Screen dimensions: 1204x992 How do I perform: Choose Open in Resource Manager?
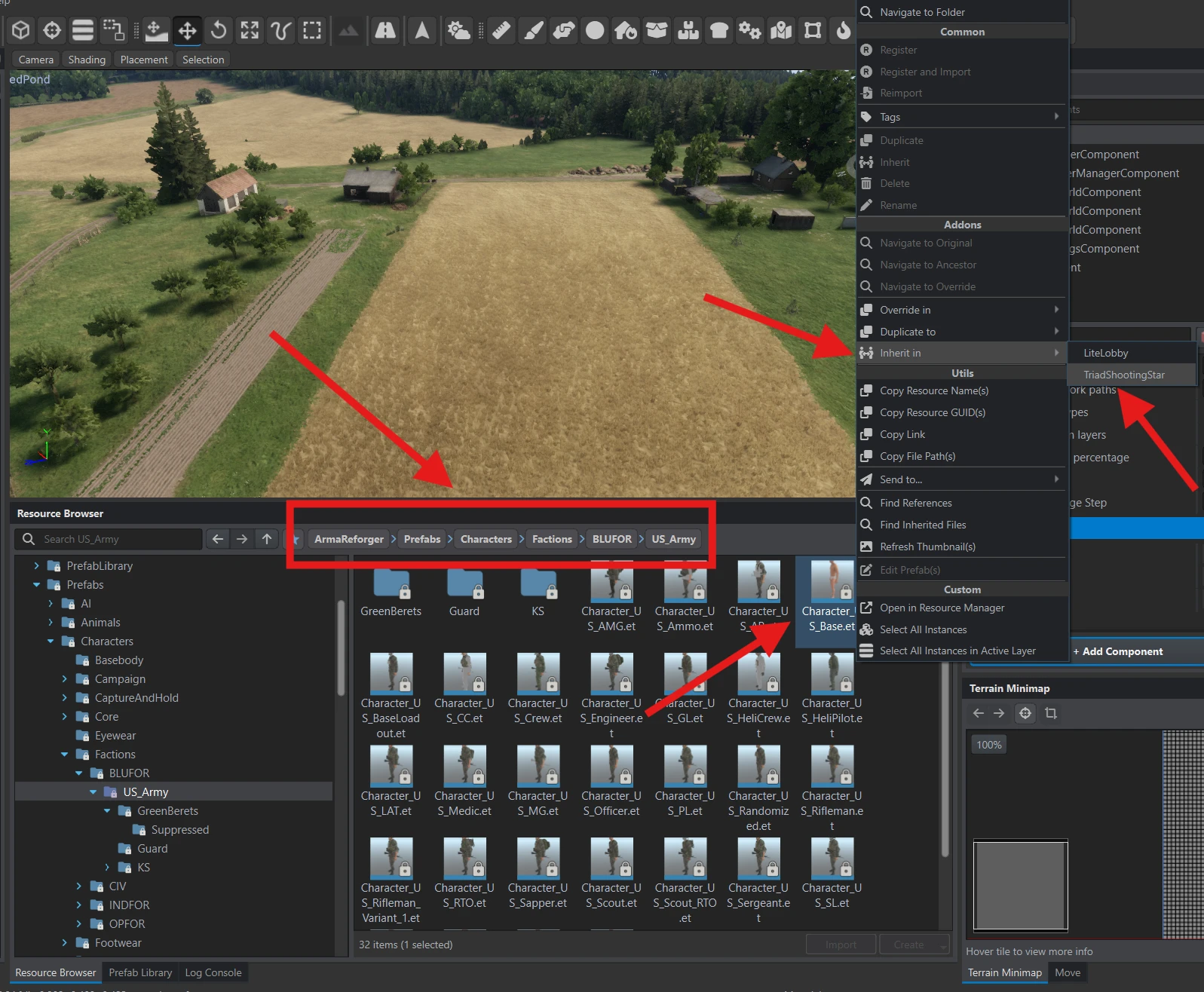click(x=963, y=608)
